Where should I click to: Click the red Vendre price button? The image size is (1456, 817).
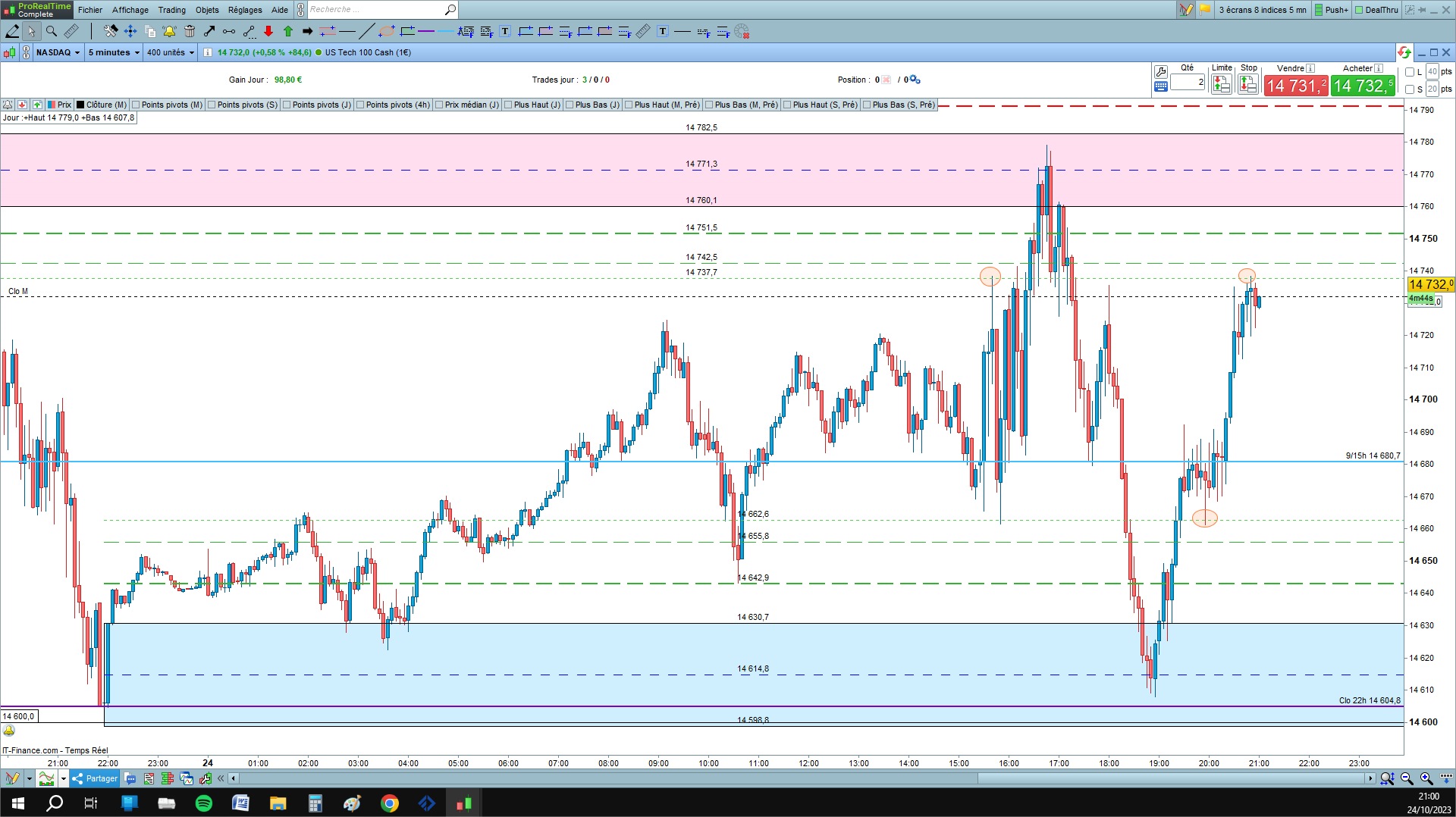click(x=1296, y=86)
